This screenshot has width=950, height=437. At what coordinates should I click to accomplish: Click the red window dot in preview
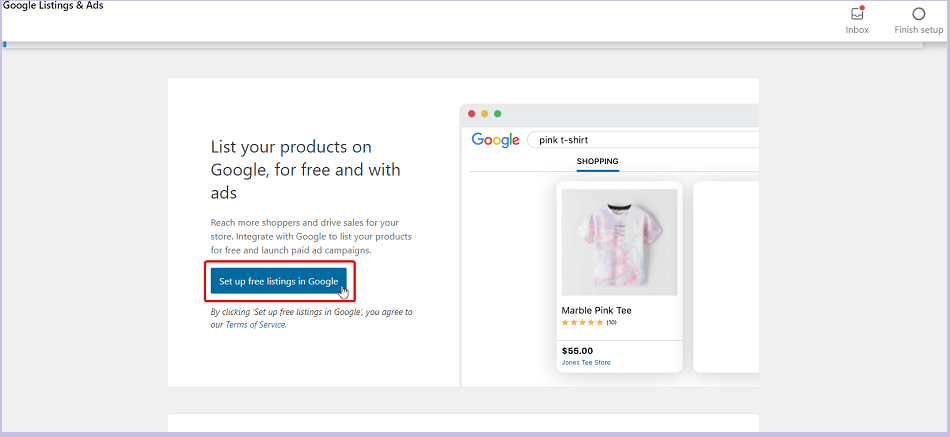click(x=472, y=113)
